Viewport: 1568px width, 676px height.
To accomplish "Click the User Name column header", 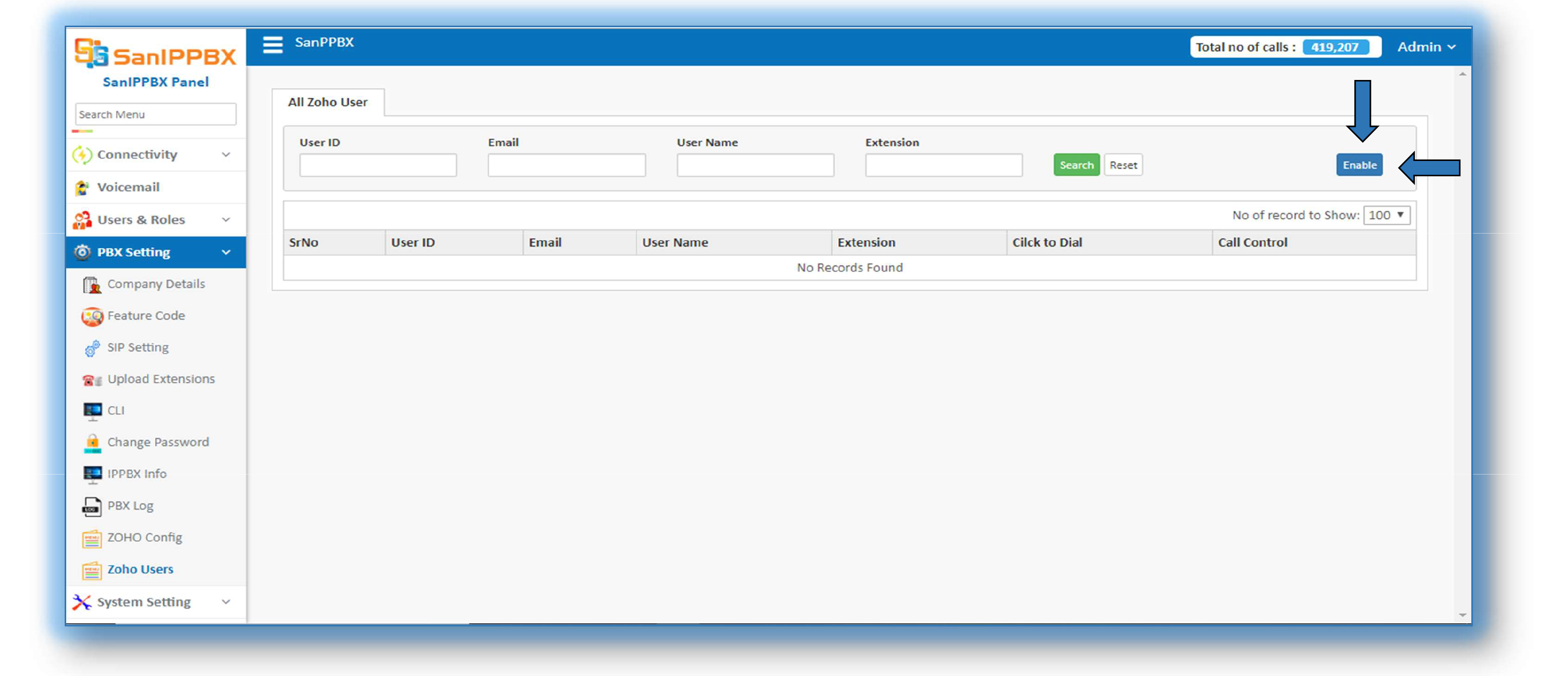I will [734, 242].
